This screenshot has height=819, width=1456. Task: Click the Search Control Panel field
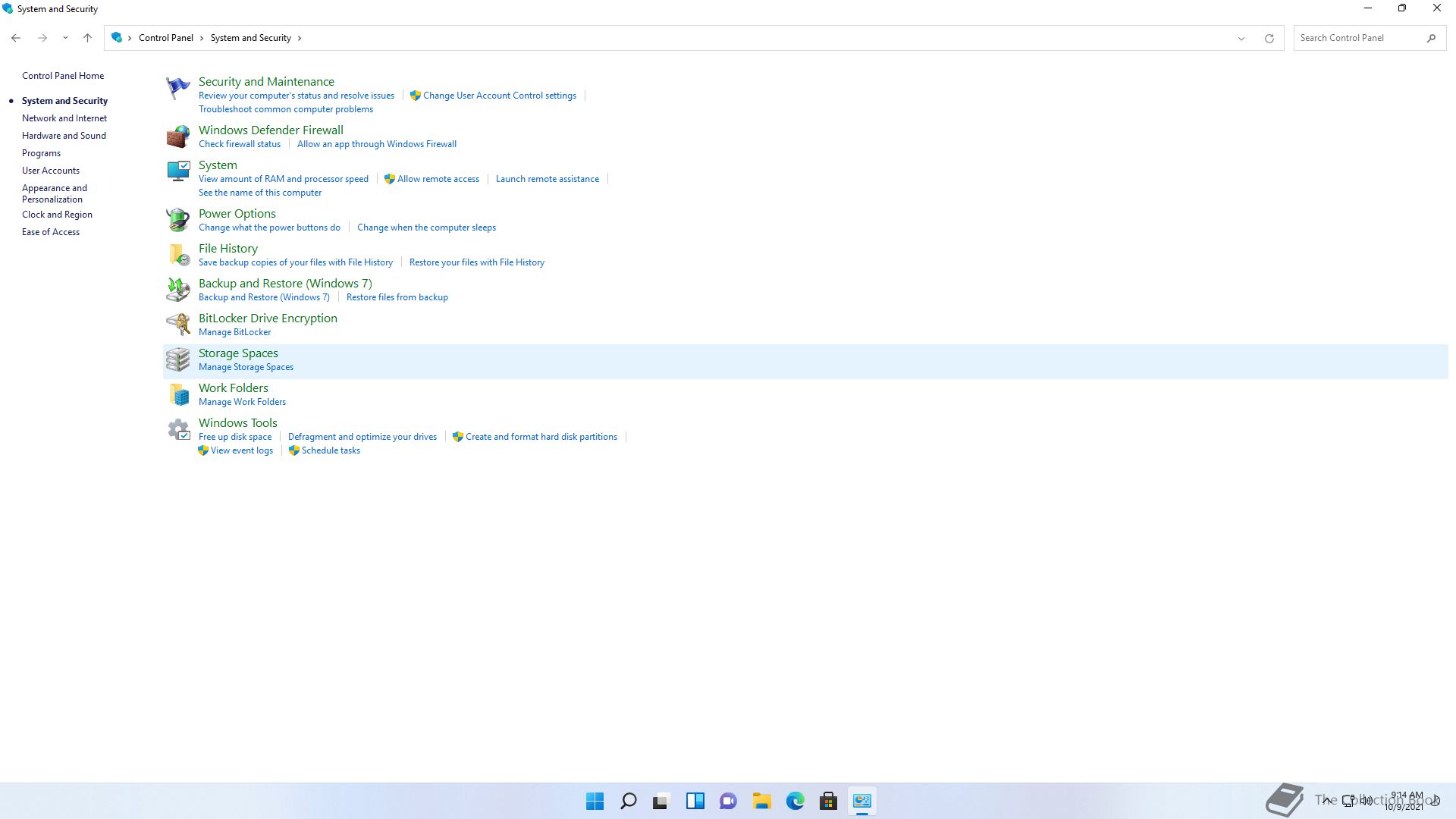[1357, 38]
